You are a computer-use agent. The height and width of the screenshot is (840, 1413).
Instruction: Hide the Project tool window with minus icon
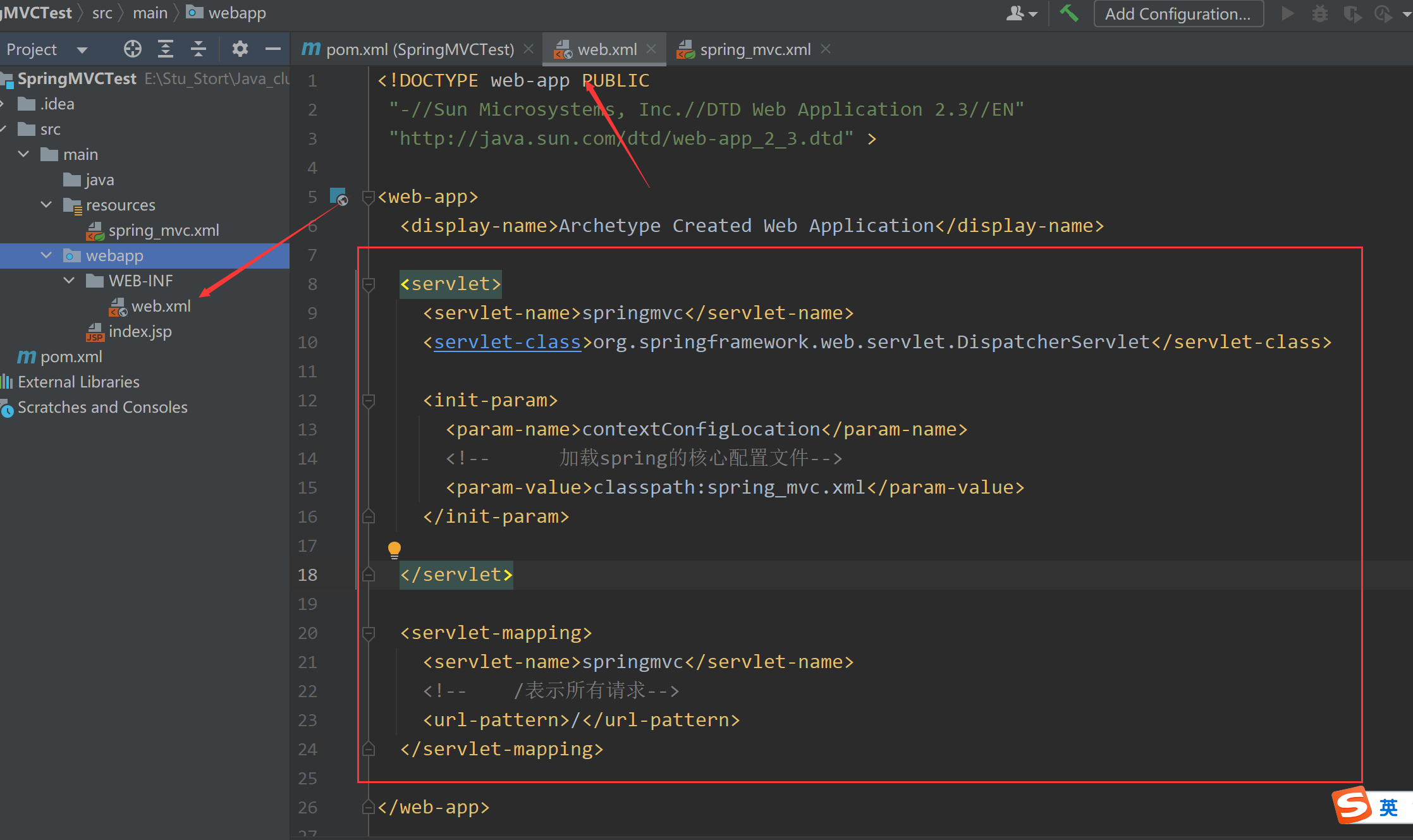coord(273,49)
